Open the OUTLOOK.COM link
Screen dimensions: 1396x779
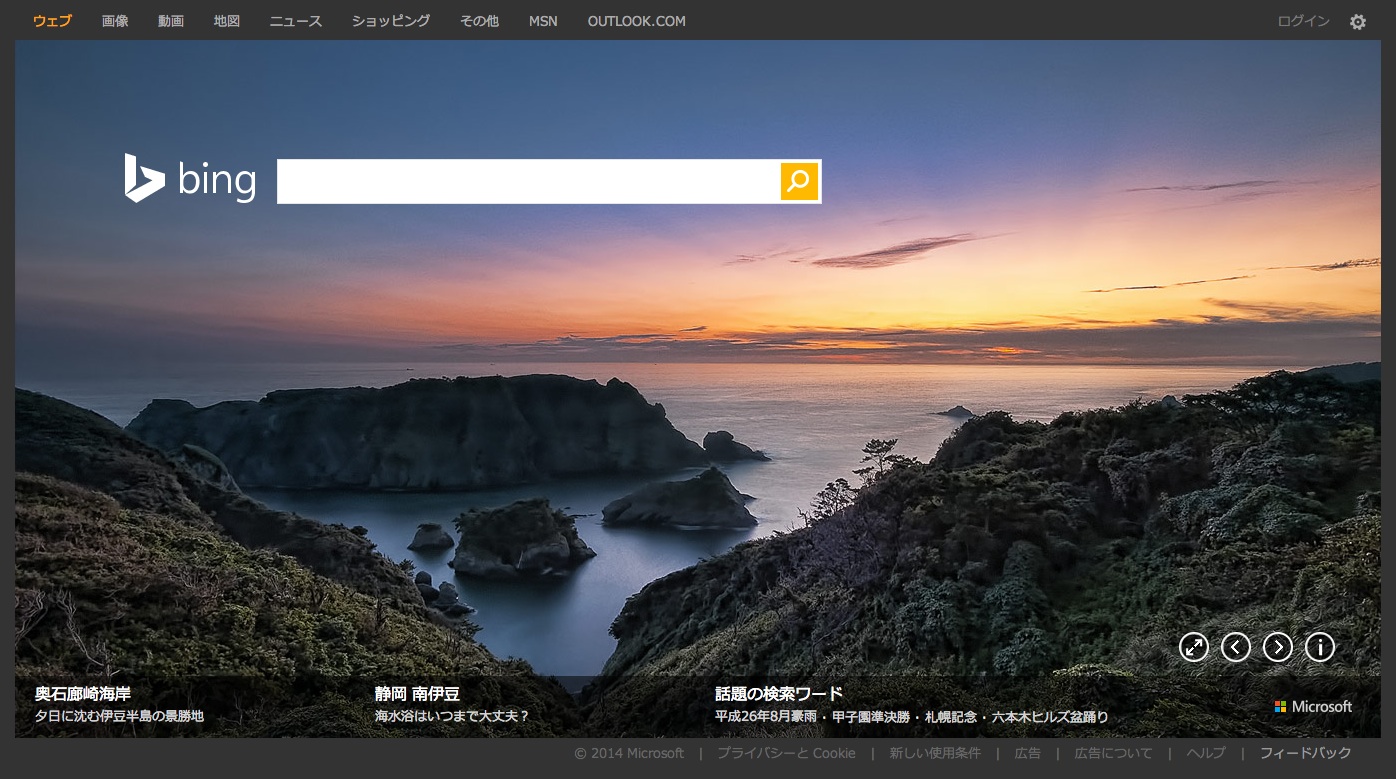pos(636,21)
